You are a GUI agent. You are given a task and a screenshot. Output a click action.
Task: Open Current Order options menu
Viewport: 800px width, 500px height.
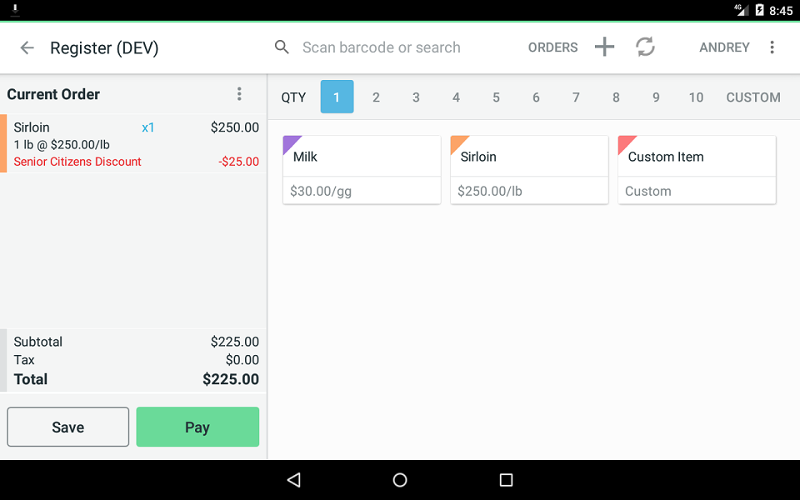click(x=239, y=94)
